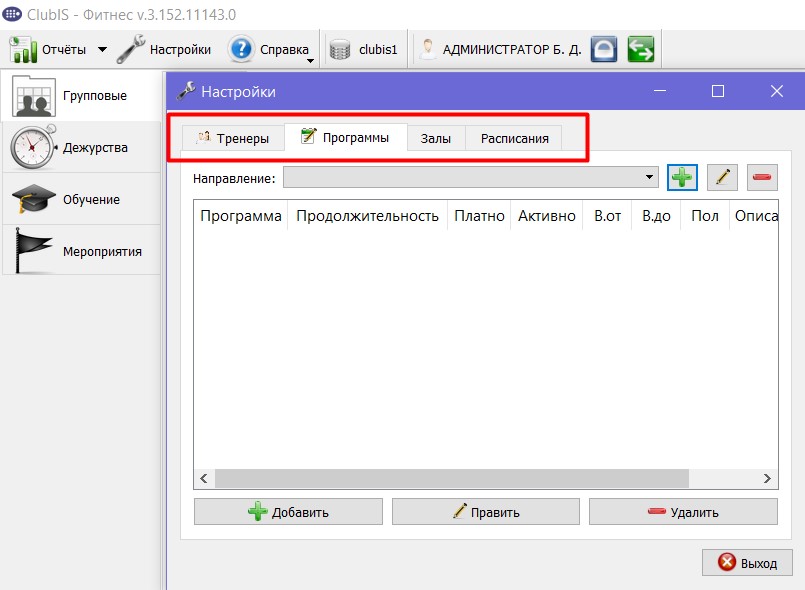Edit direction with the pencil icon
This screenshot has height=590, width=805.
click(x=722, y=177)
